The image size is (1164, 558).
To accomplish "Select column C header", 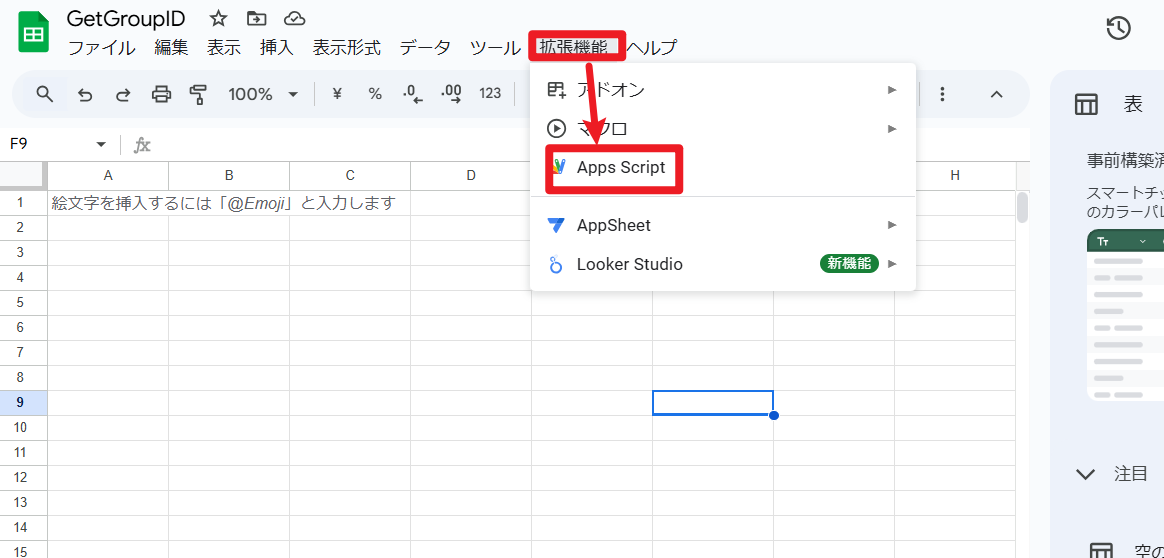I will coord(350,176).
